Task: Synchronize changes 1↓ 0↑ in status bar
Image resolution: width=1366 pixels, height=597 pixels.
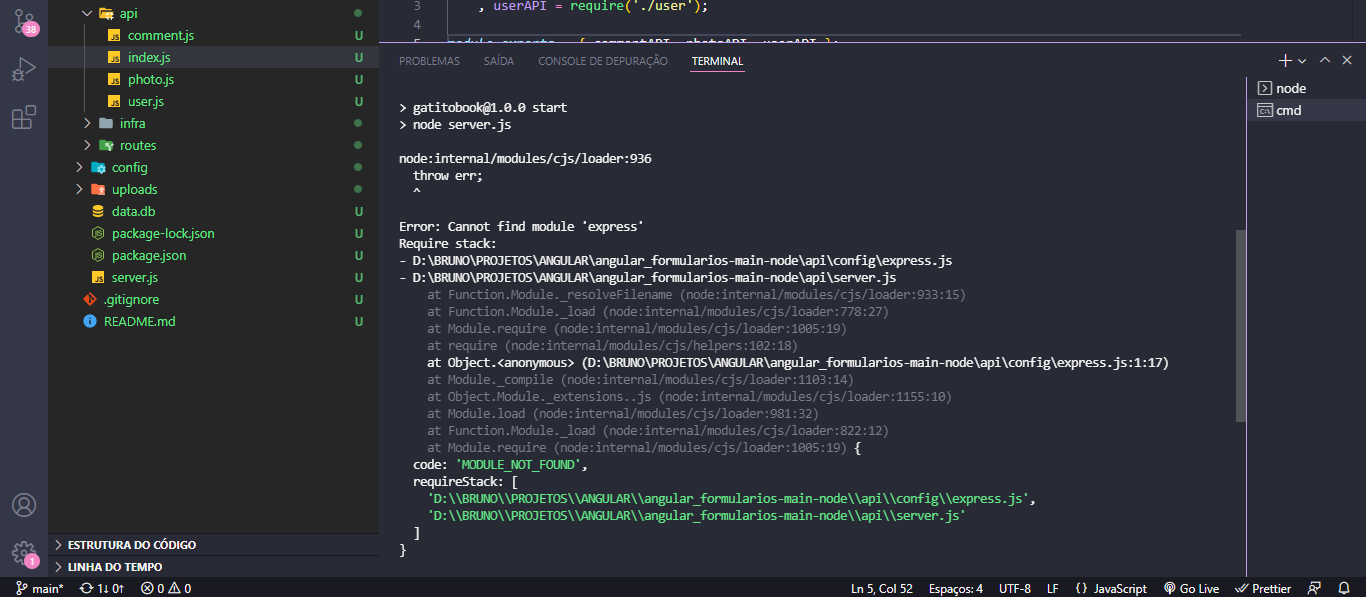Action: coord(101,588)
